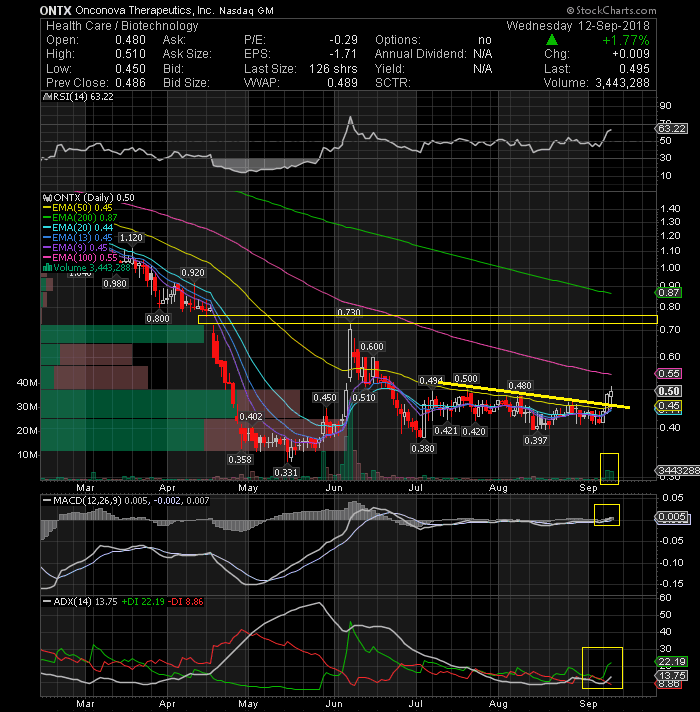The image size is (700, 712).
Task: Click the SCTR label
Action: coord(393,83)
